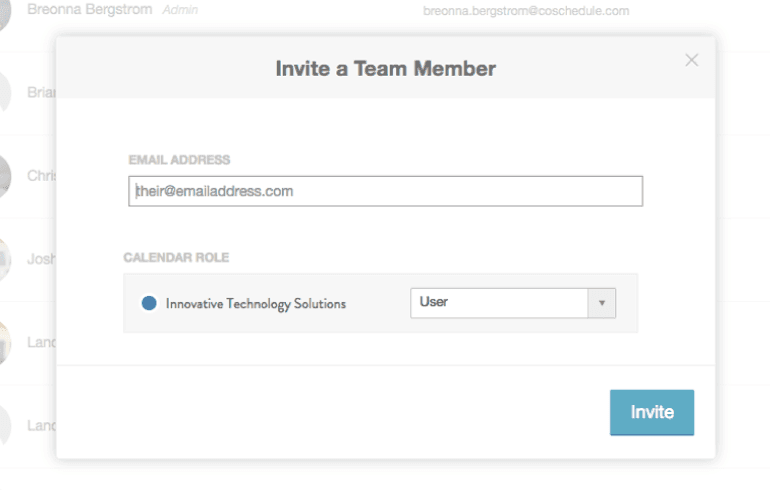The width and height of the screenshot is (770, 490).
Task: Click the Invite a Team Member heading
Action: [x=385, y=69]
